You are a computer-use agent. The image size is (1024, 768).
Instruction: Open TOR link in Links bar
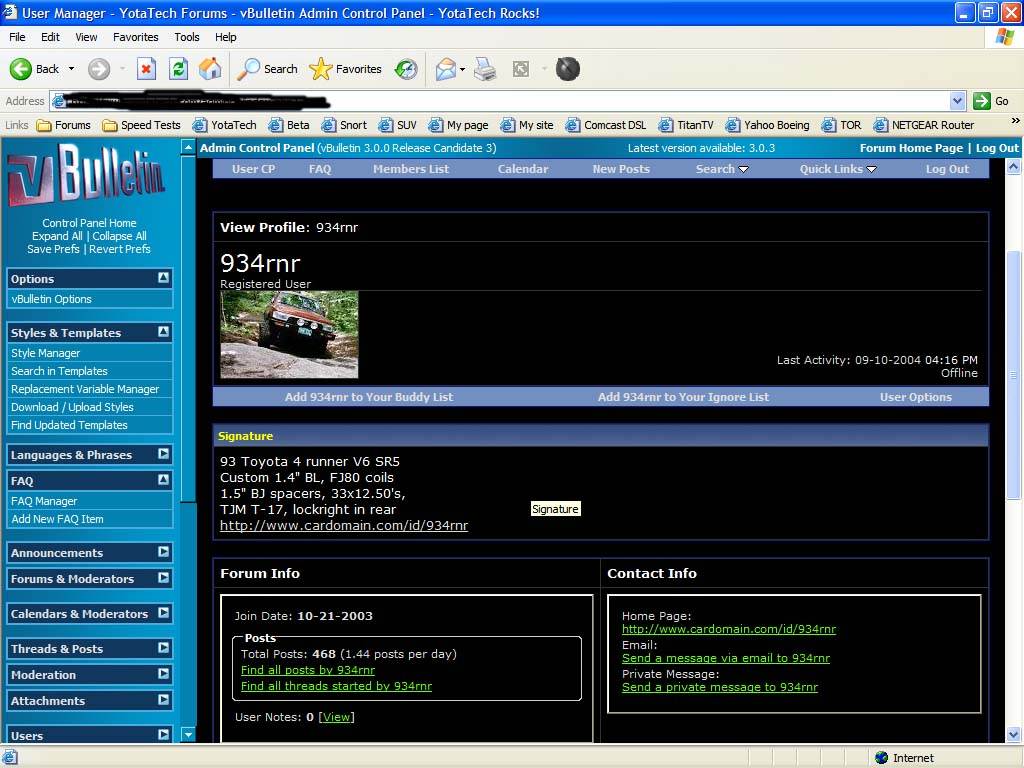coord(841,125)
